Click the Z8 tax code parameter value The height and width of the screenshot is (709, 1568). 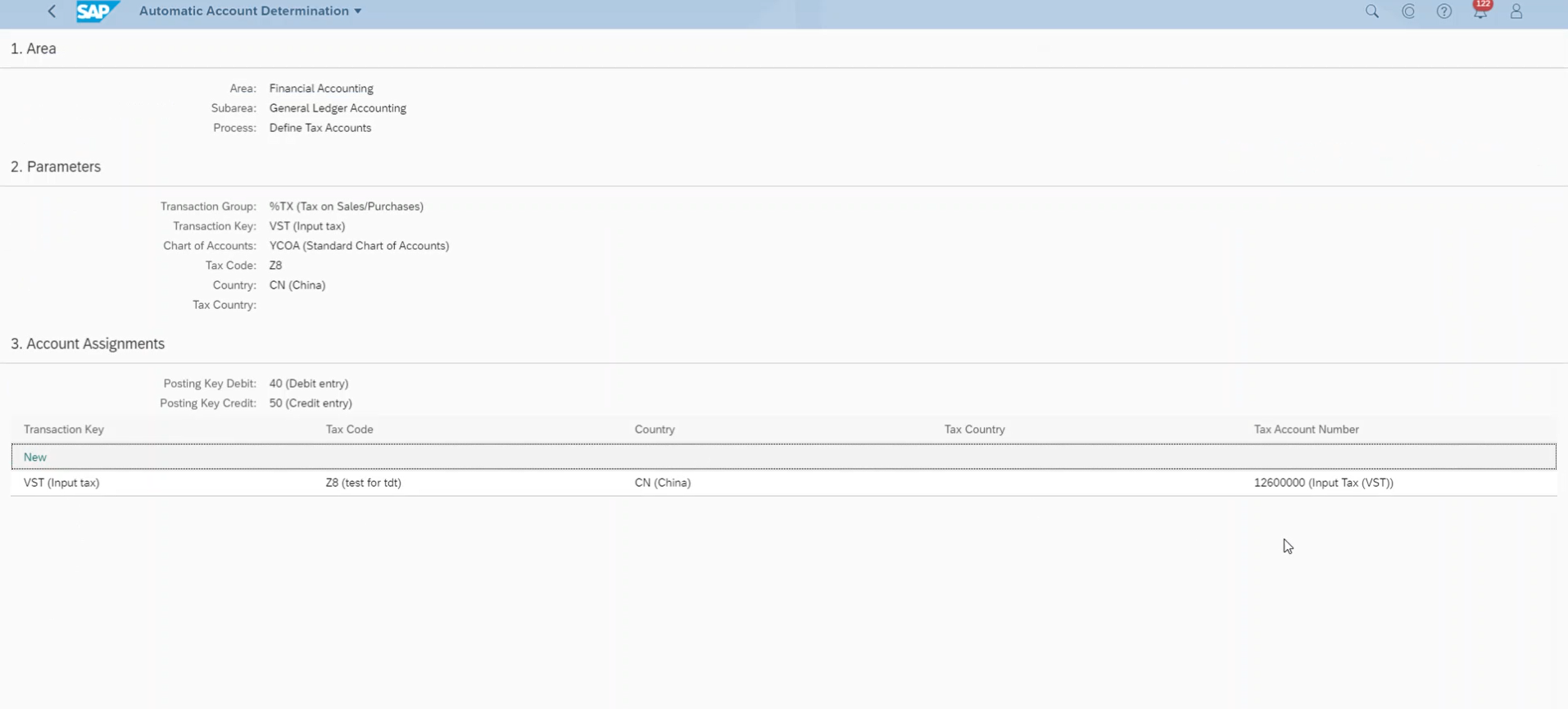click(x=275, y=266)
